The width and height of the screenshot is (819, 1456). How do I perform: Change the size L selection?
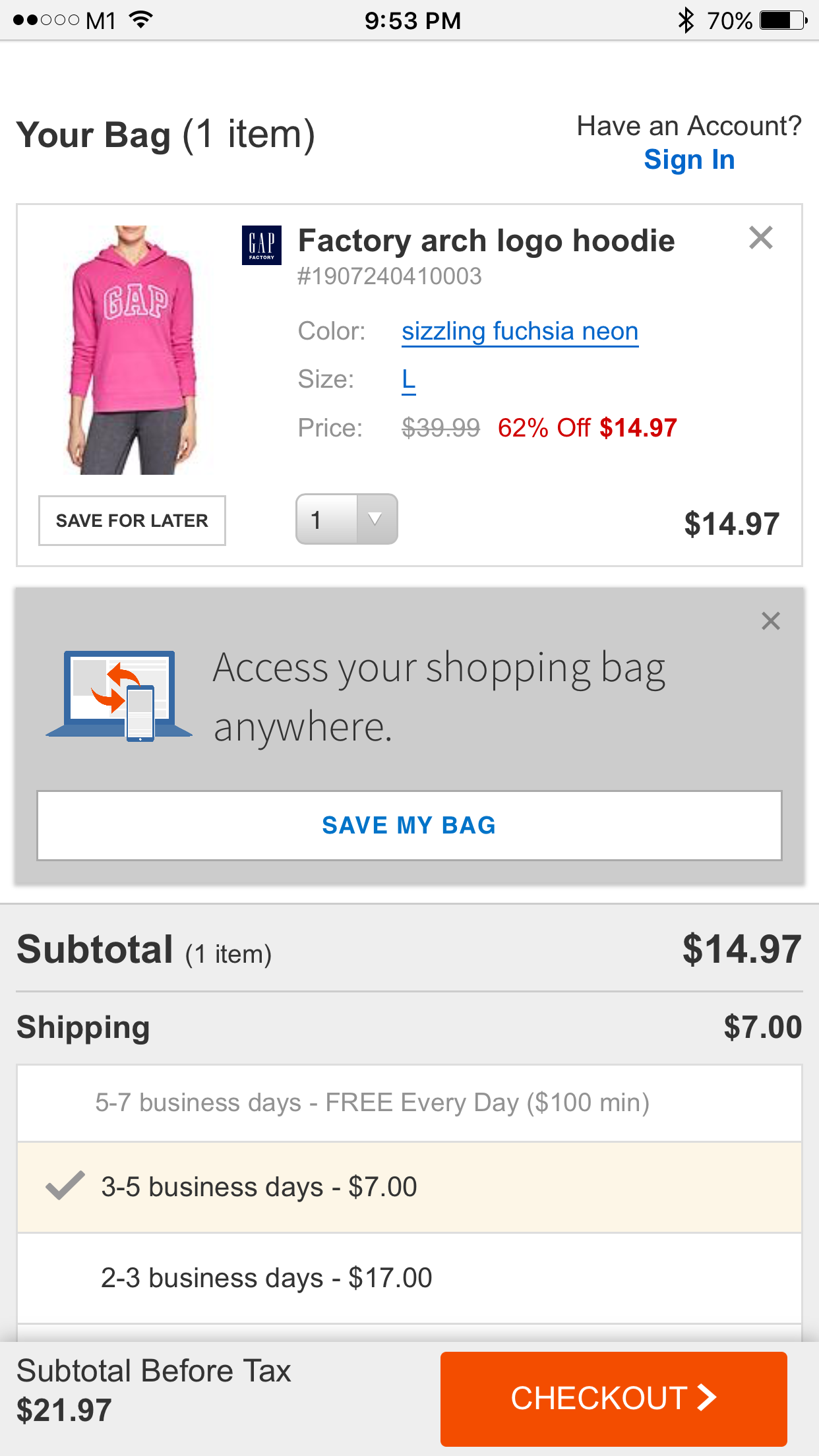[409, 380]
